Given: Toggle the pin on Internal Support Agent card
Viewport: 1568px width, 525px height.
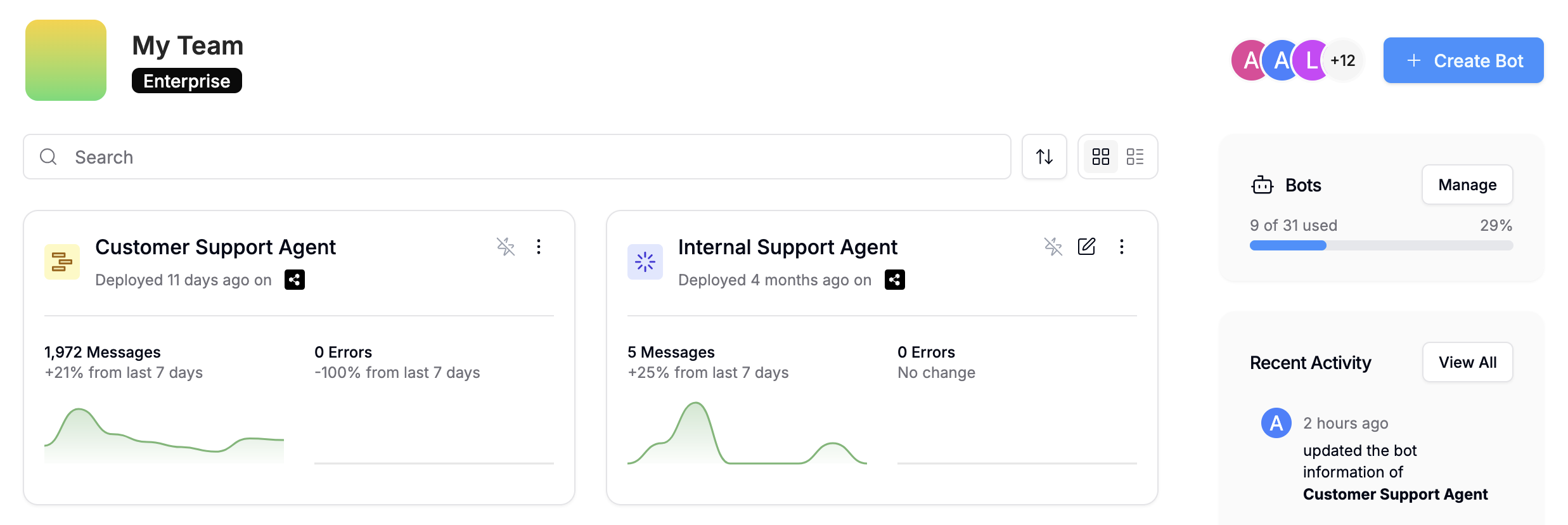Looking at the screenshot, I should [x=1053, y=247].
